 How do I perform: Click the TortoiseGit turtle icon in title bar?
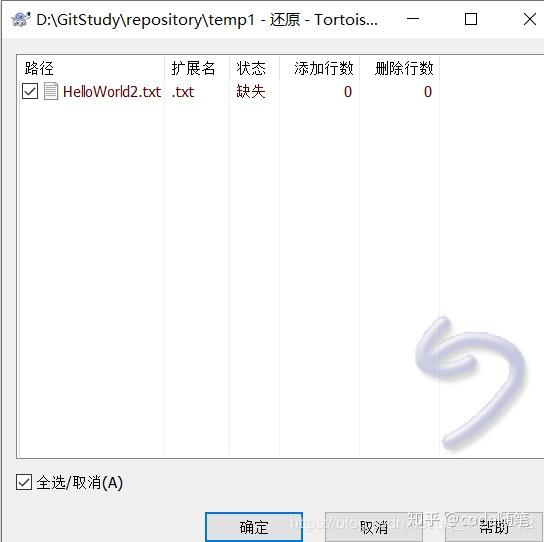(x=20, y=19)
